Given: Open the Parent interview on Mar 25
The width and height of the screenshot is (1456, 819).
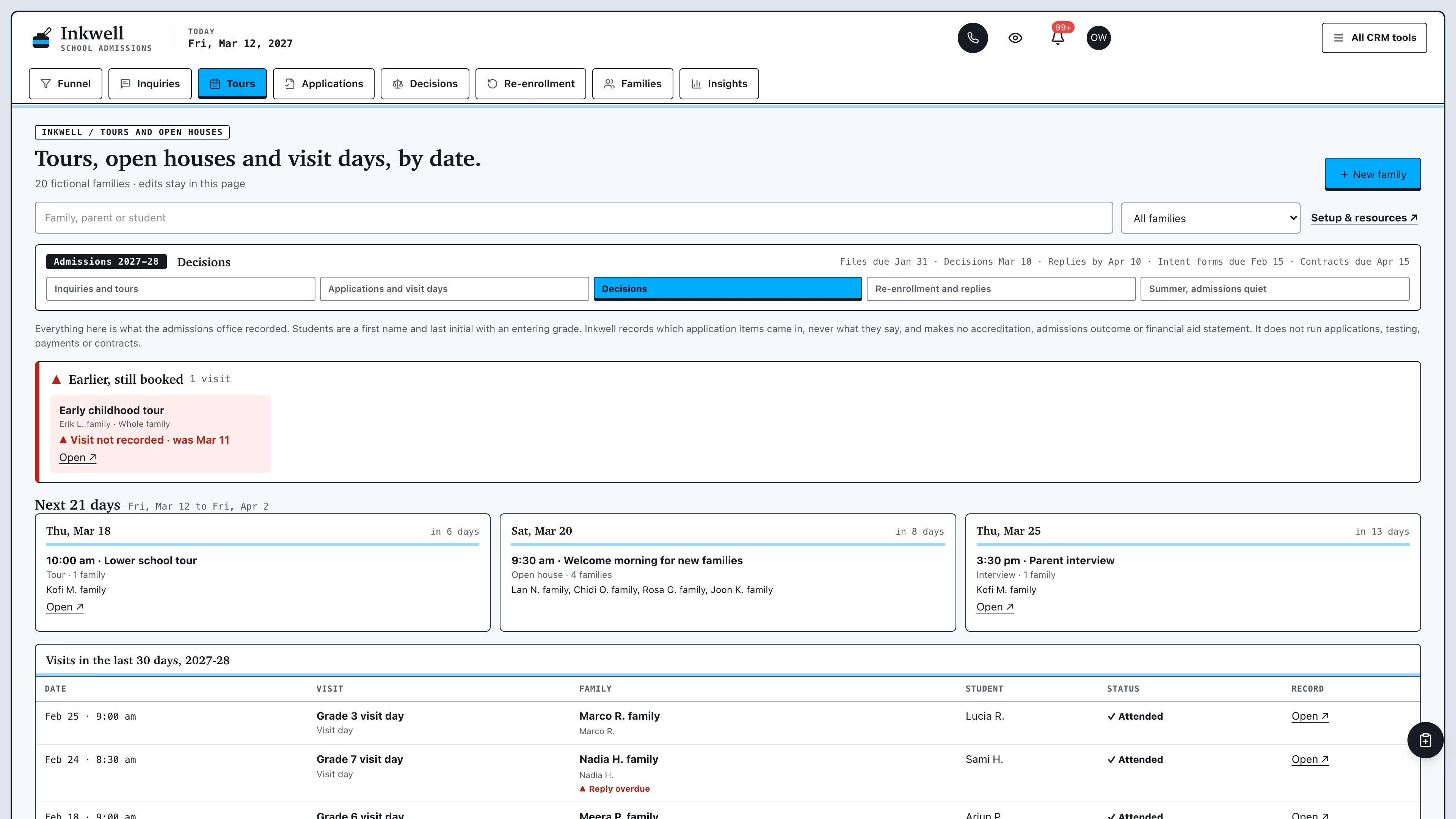Looking at the screenshot, I should [x=995, y=607].
